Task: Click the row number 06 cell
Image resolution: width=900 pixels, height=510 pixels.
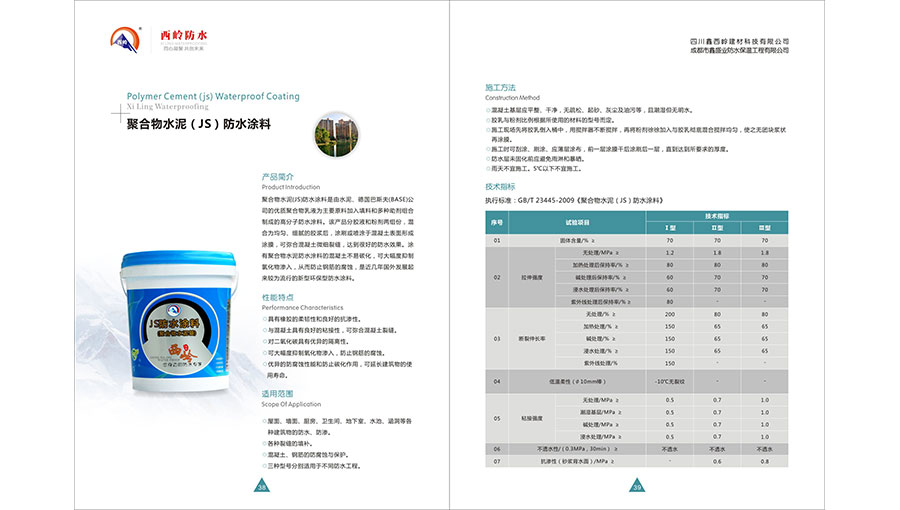Action: [x=497, y=449]
